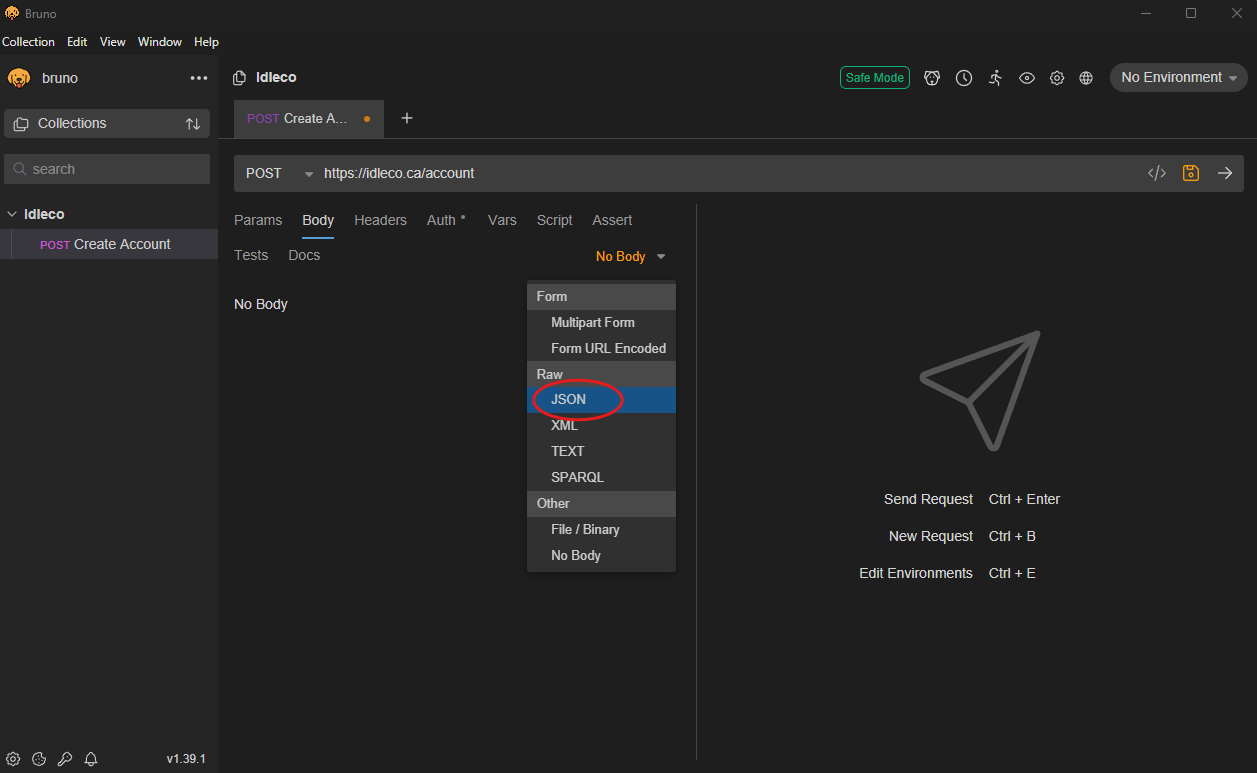Open collection settings gear in top toolbar
1257x773 pixels.
[1056, 78]
